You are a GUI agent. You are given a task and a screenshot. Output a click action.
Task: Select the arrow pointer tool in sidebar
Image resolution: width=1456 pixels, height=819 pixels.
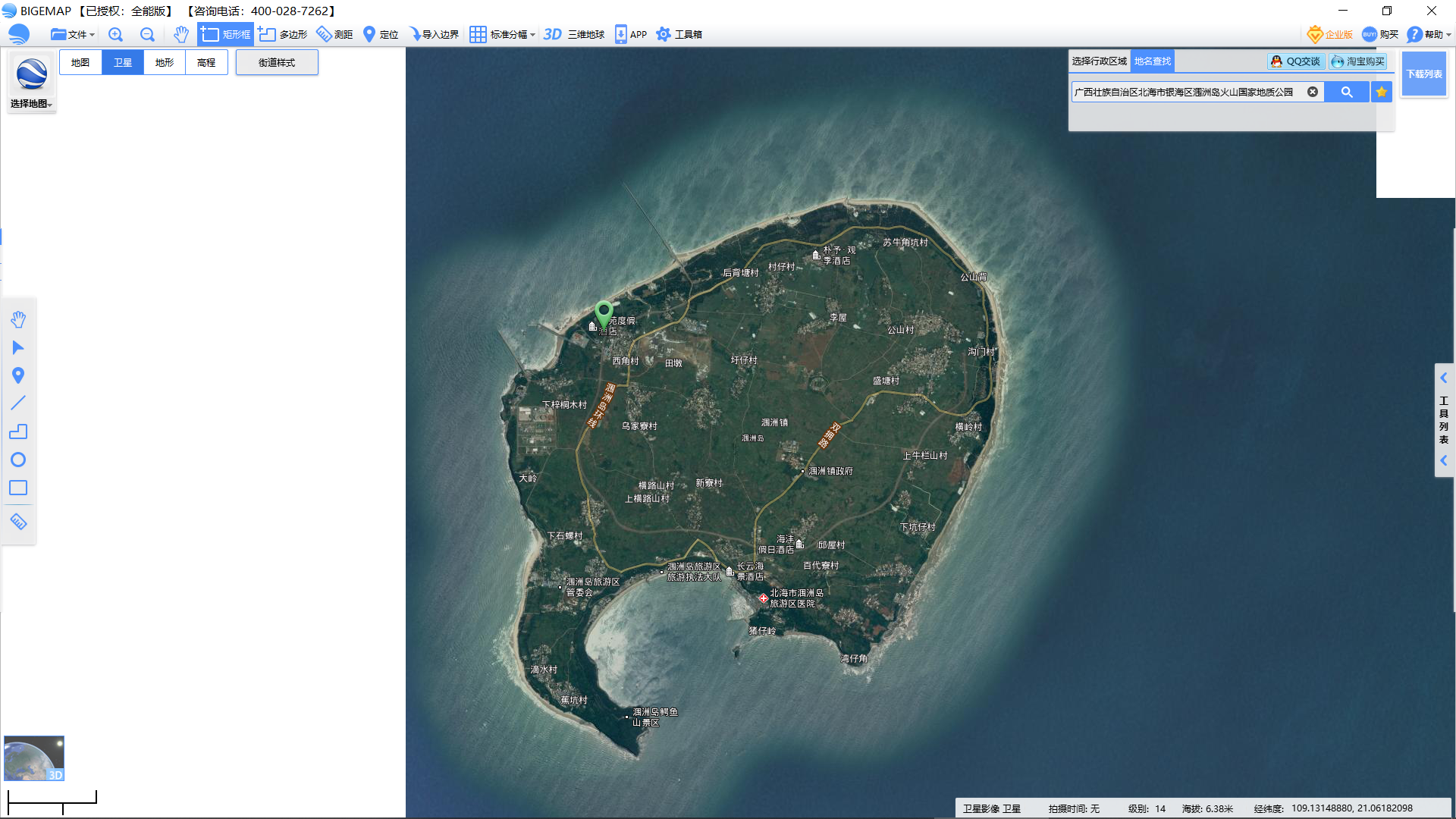[18, 347]
